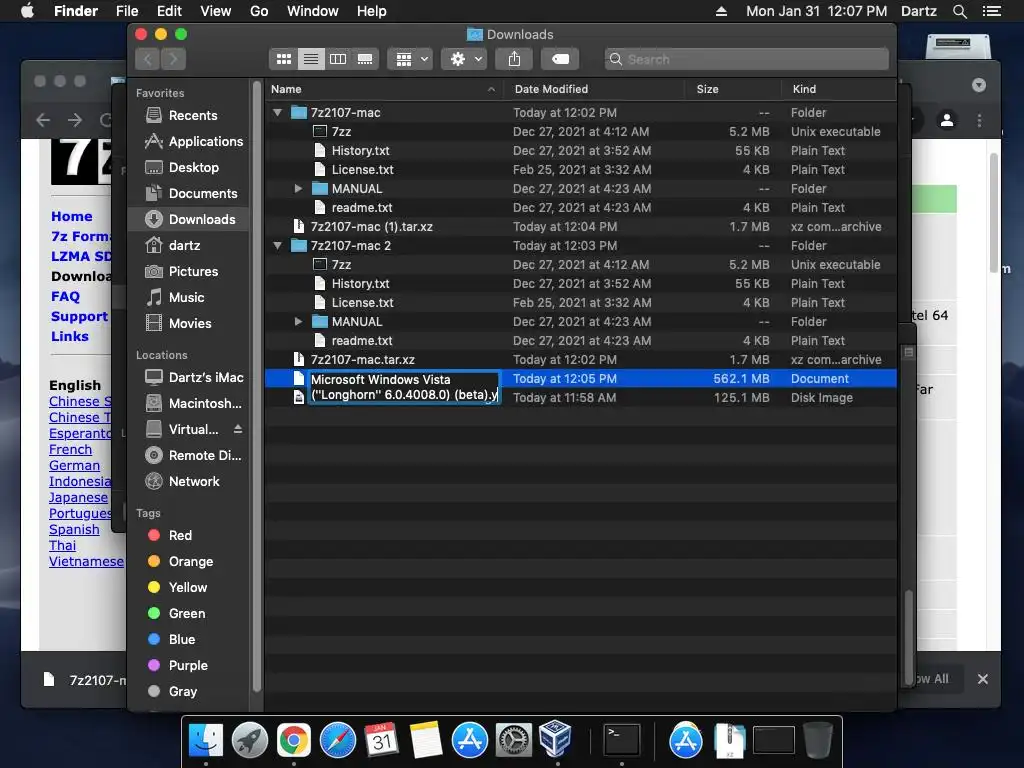Expand MANUAL folder inside 7z2107-mac

click(298, 189)
